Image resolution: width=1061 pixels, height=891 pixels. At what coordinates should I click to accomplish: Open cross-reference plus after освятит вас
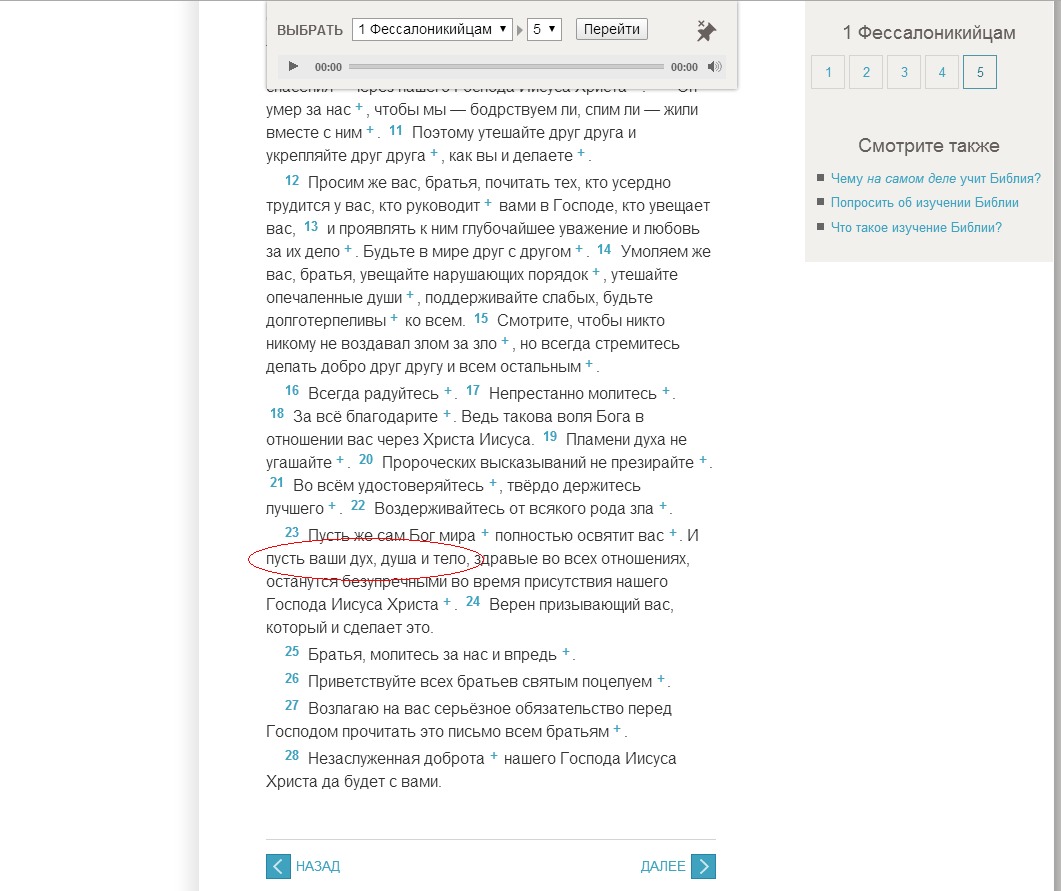(x=673, y=532)
